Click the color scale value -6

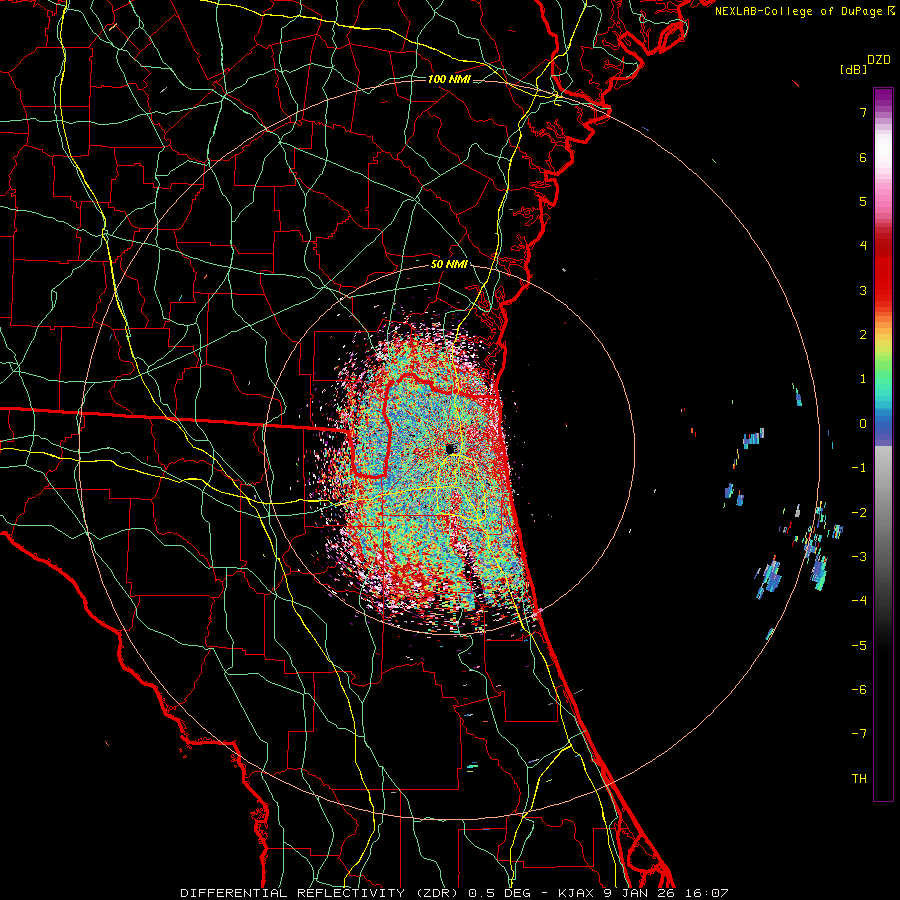(x=859, y=689)
